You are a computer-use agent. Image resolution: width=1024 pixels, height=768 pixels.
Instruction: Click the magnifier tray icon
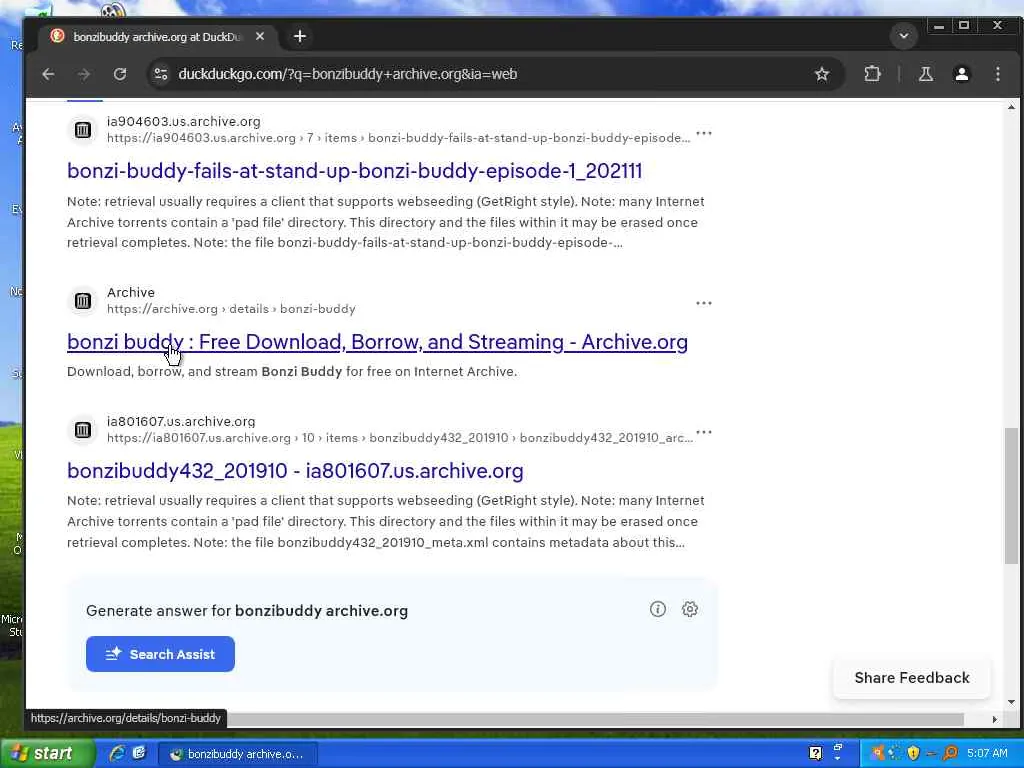tap(950, 754)
